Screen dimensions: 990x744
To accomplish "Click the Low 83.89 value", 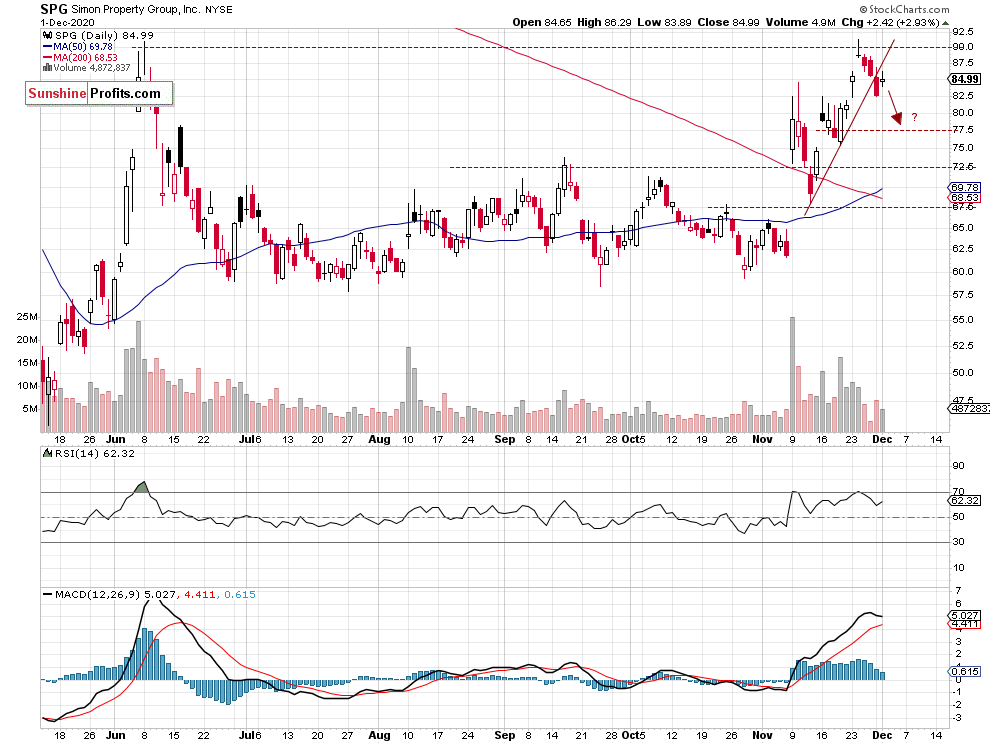I will 664,22.
